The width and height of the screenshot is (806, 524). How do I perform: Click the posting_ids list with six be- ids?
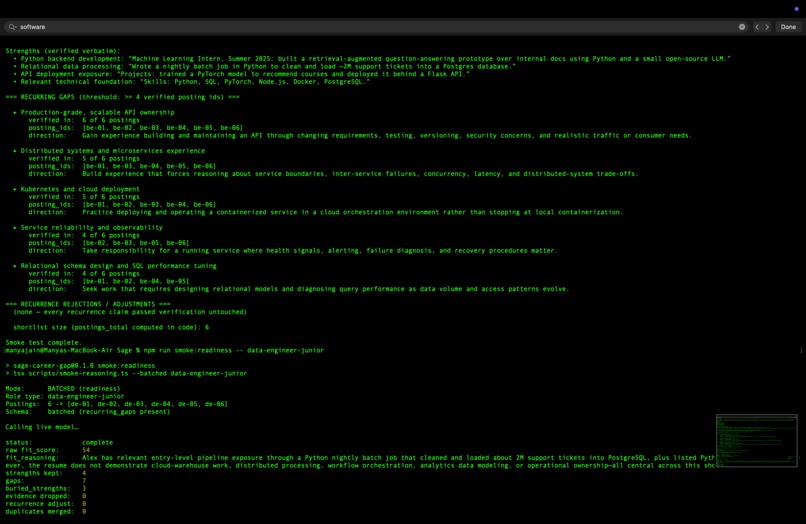[x=136, y=128]
